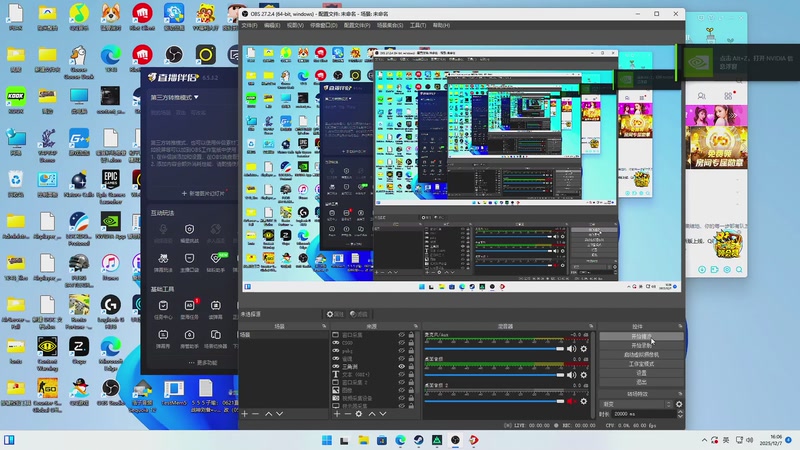The image size is (800, 450).
Task: Move scene down in Scenes panel toolbar
Action: tap(280, 414)
